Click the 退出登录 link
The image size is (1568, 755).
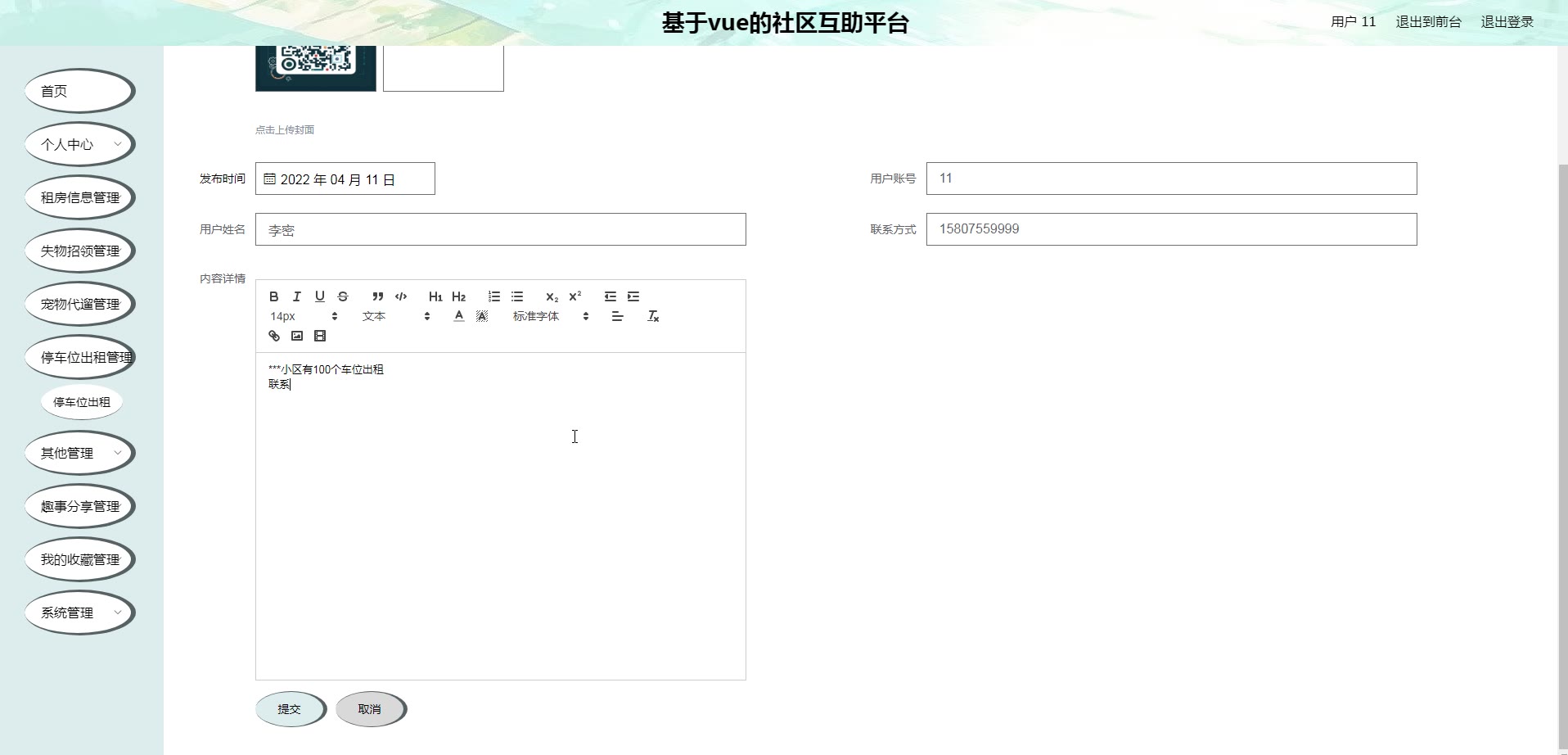[1507, 22]
